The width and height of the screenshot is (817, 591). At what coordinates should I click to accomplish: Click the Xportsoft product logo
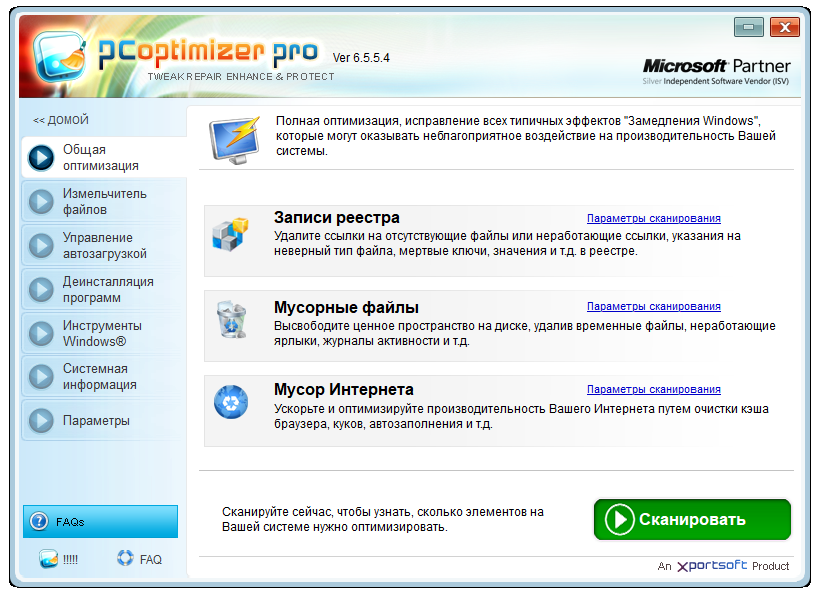[x=712, y=565]
